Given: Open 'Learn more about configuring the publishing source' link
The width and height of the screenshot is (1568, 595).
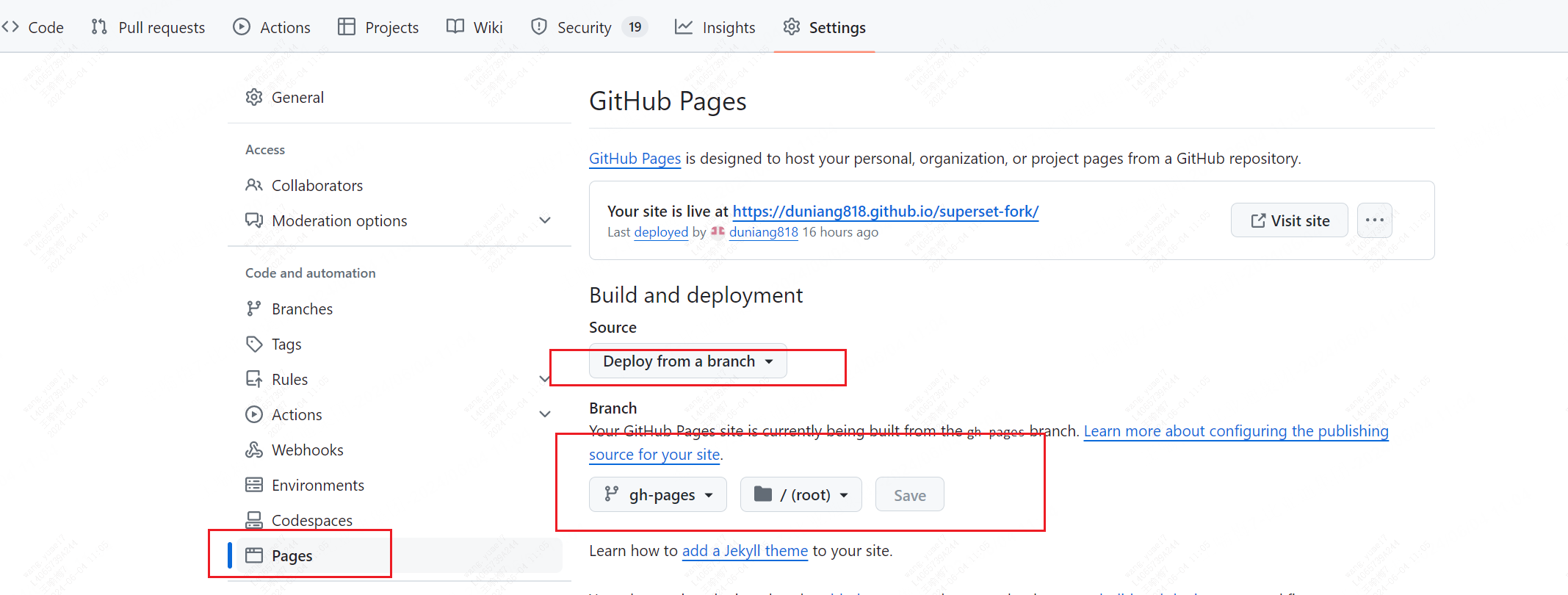Looking at the screenshot, I should pos(1236,431).
